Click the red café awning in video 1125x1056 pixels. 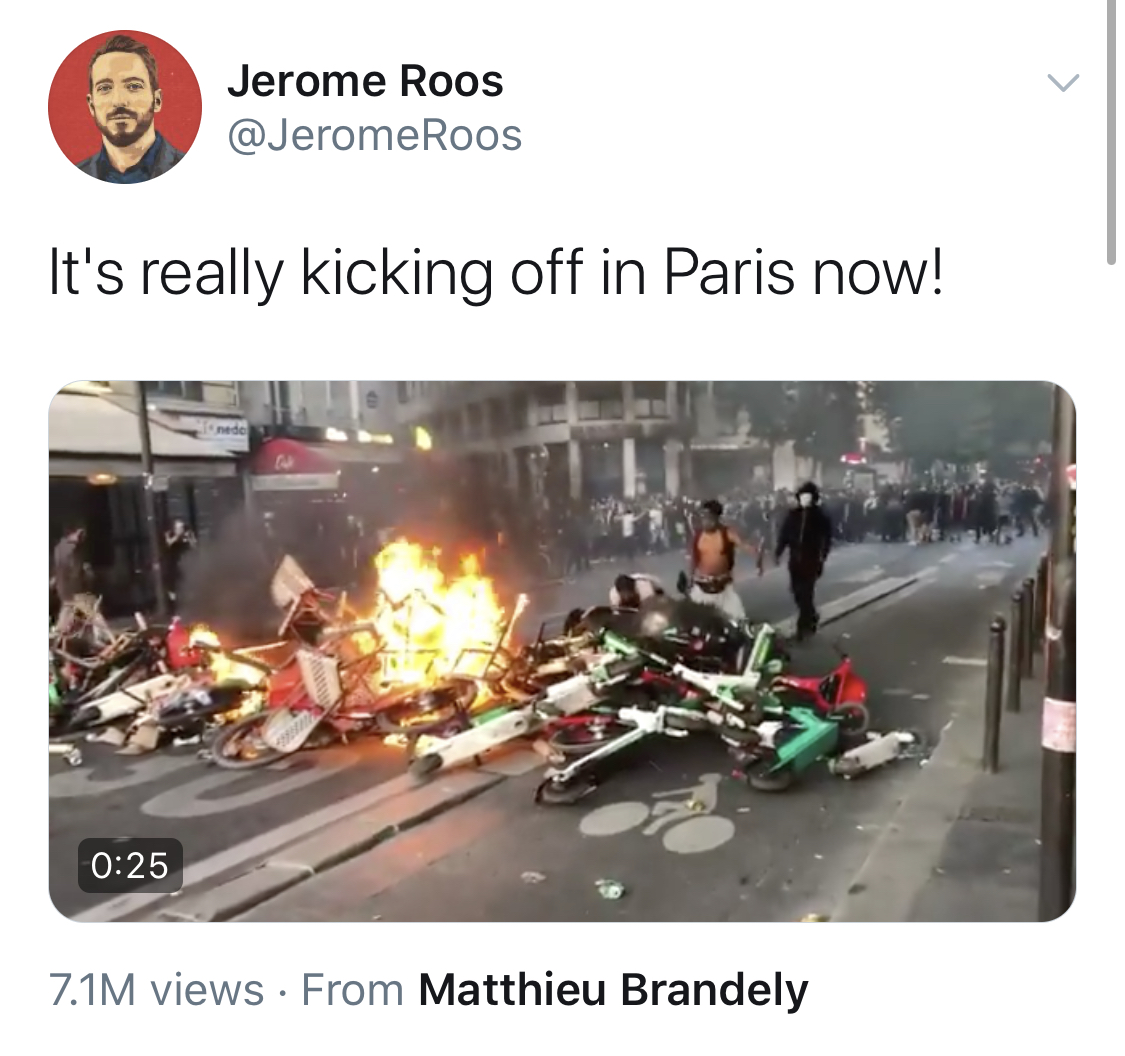point(294,459)
